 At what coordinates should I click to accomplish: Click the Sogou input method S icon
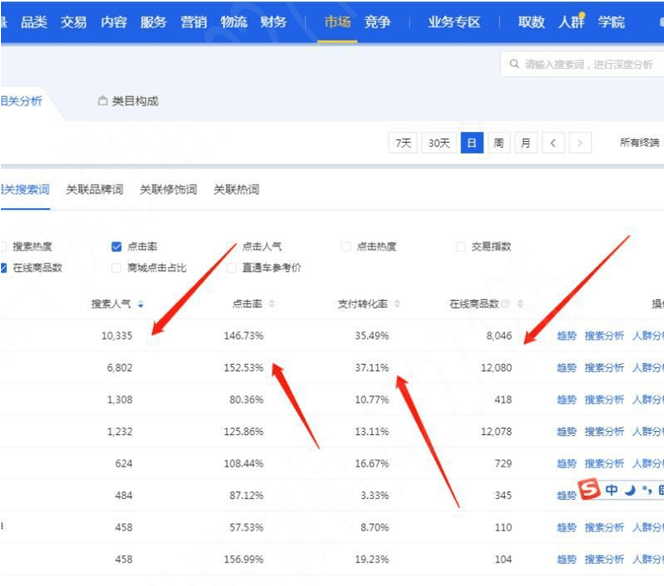[x=589, y=489]
